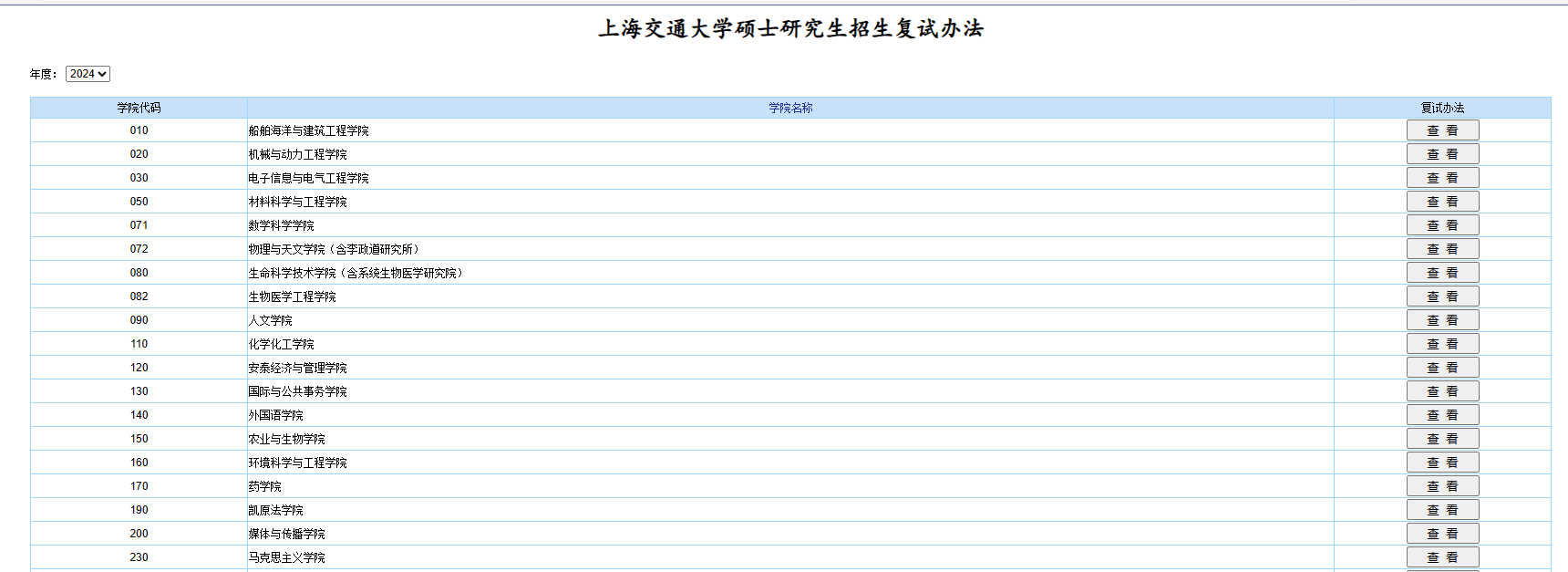Click 查看 in the 外国语学院 row
This screenshot has width=1568, height=572.
pos(1442,415)
